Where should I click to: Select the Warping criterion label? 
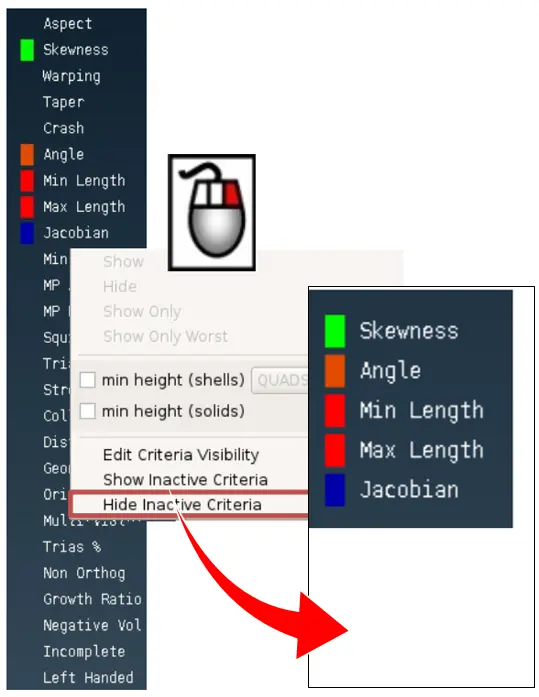pos(72,76)
